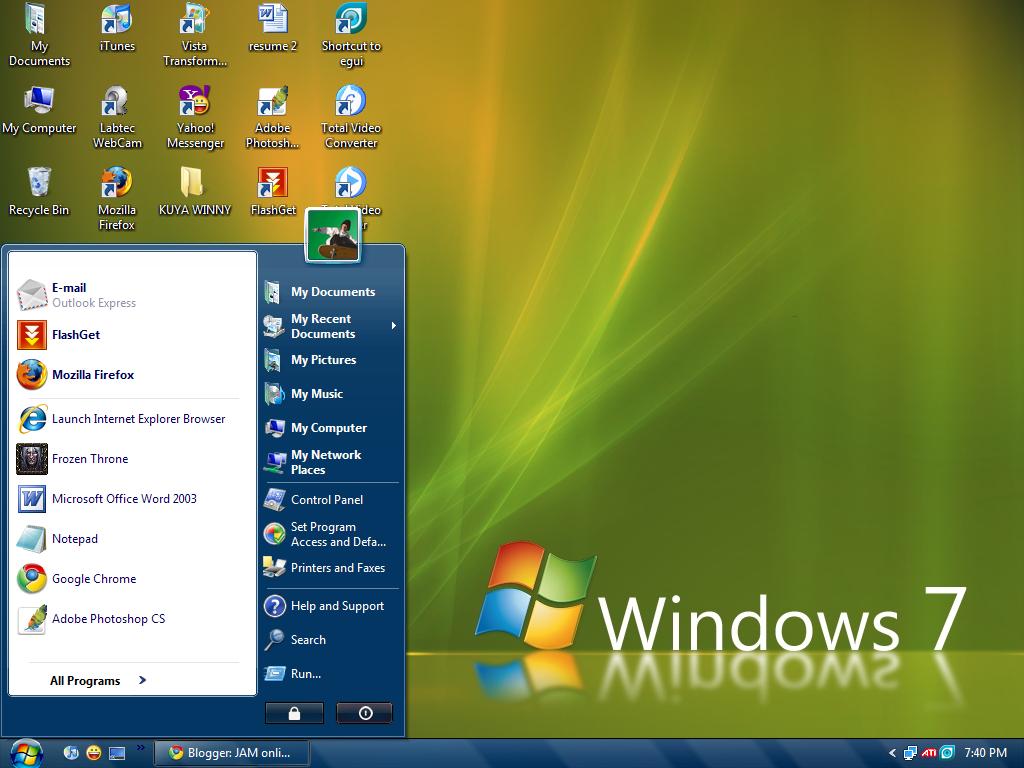Show hidden system tray icons arrow
Image resolution: width=1024 pixels, height=768 pixels.
[x=892, y=753]
